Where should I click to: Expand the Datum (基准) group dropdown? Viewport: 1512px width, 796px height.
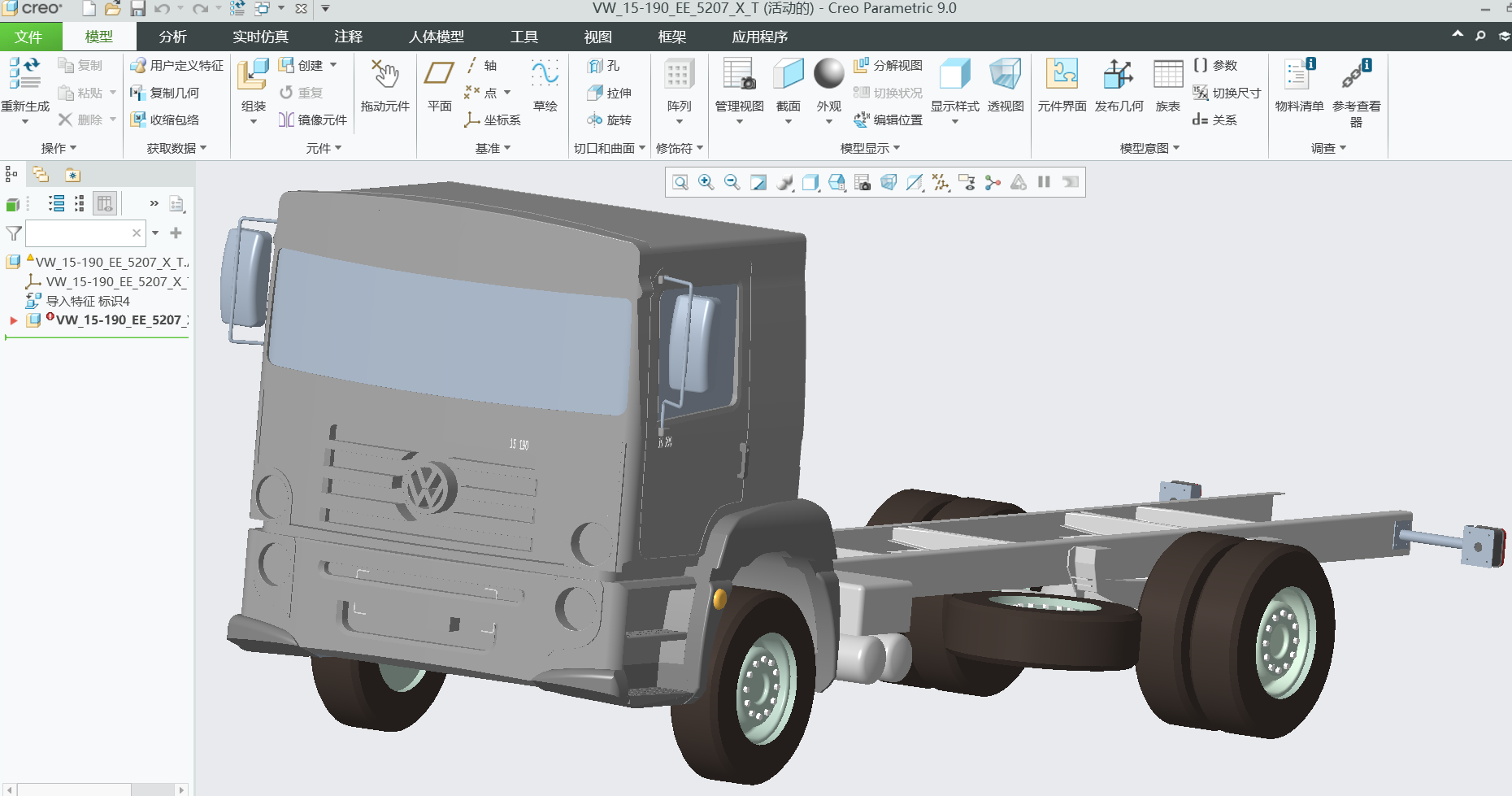(507, 148)
